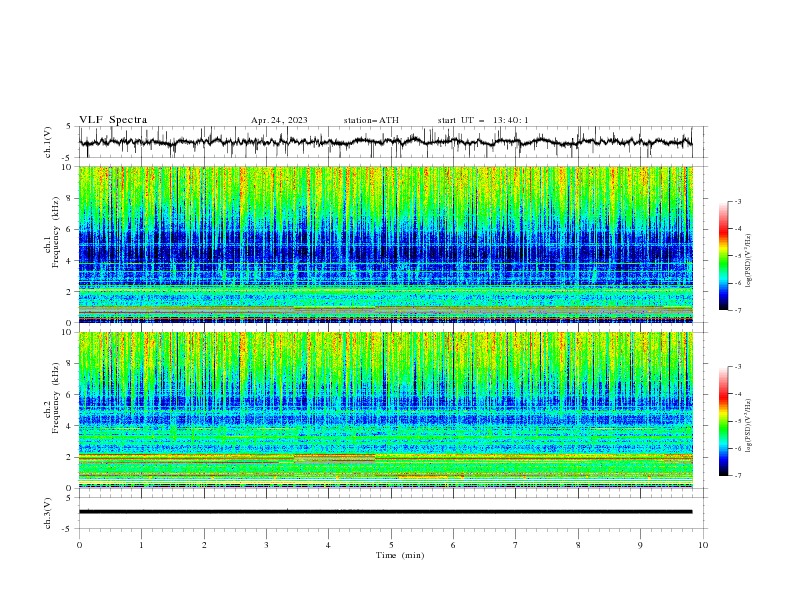The image size is (792, 612).
Task: Click the date 'Apr. 24, 2023'
Action: tap(279, 120)
